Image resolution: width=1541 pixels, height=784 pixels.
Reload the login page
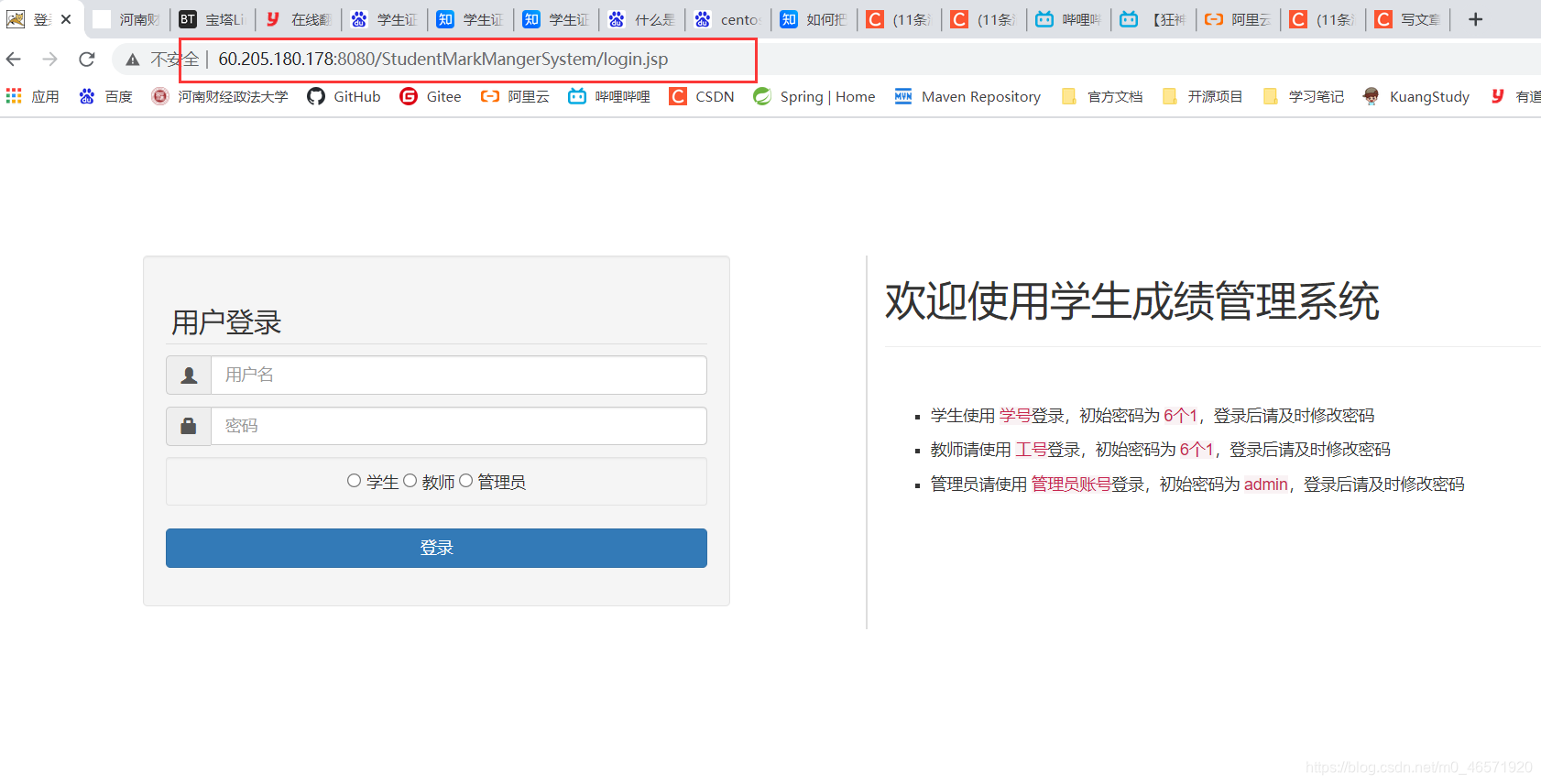click(87, 60)
